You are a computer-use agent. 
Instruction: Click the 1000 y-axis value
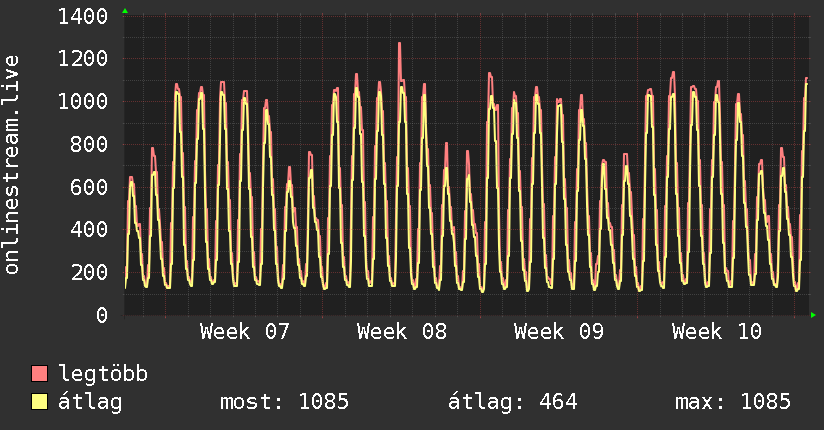(83, 101)
